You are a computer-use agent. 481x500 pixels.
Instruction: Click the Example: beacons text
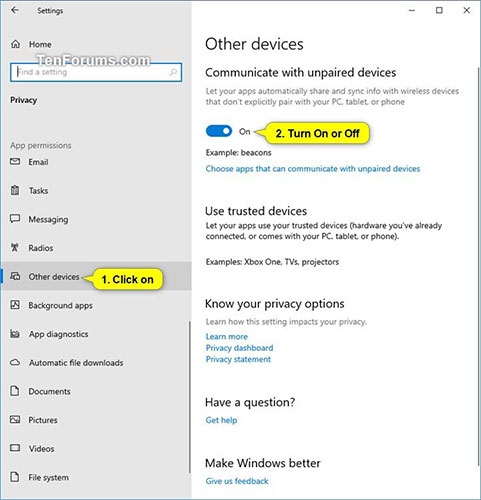coord(238,153)
